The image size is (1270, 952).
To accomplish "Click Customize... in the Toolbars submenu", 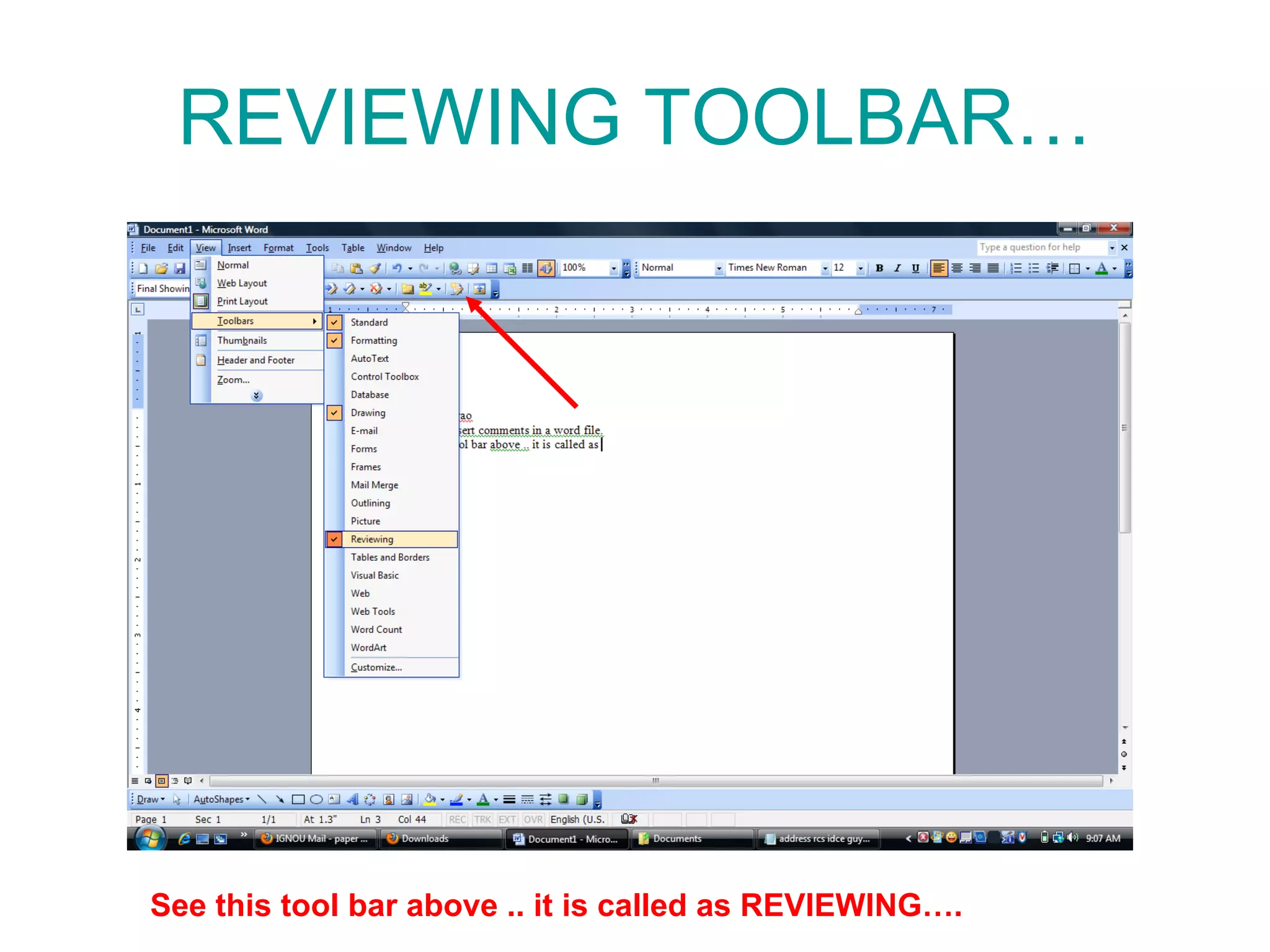I will (x=392, y=668).
